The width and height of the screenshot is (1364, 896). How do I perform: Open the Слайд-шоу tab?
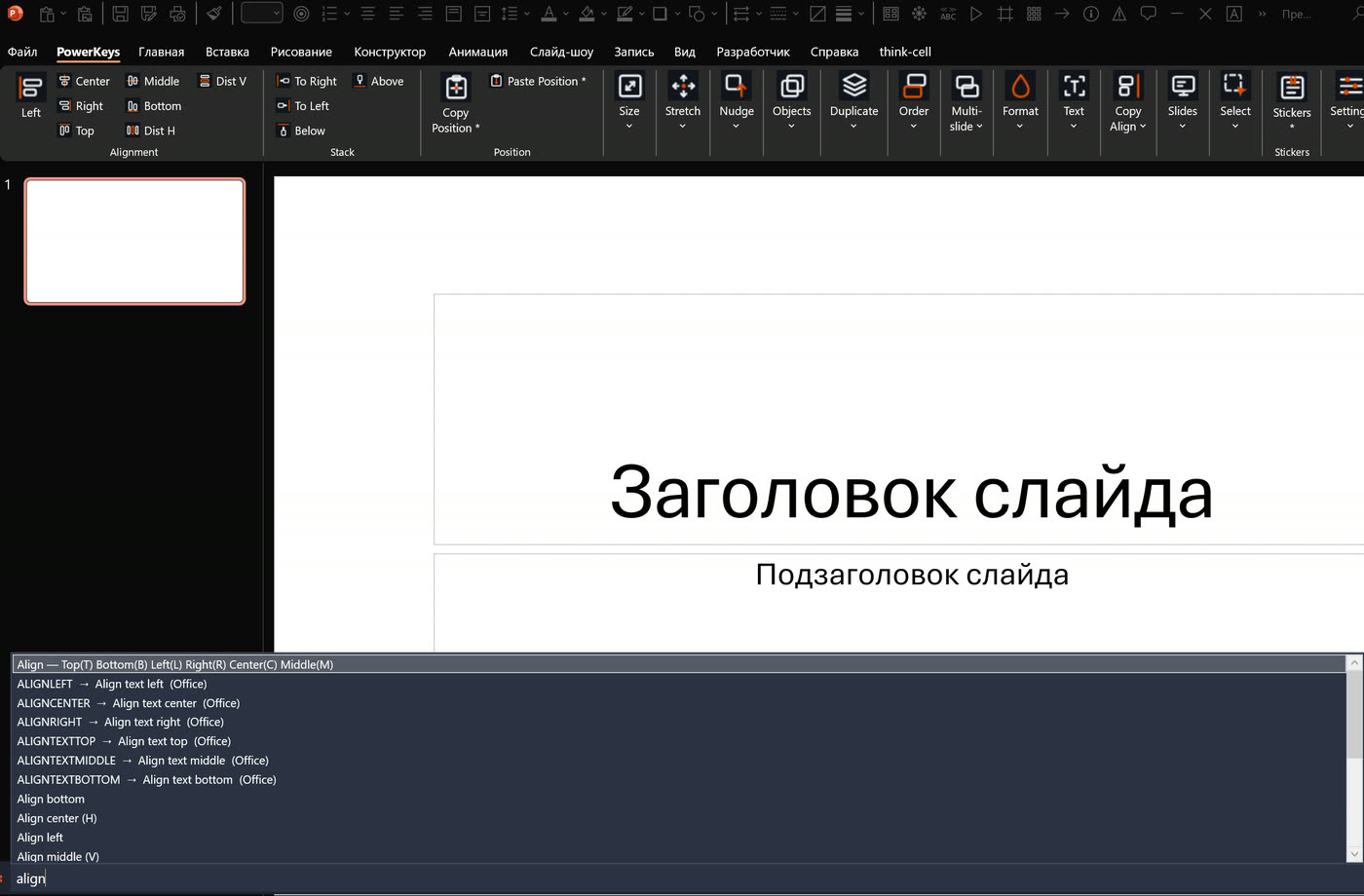[x=561, y=52]
